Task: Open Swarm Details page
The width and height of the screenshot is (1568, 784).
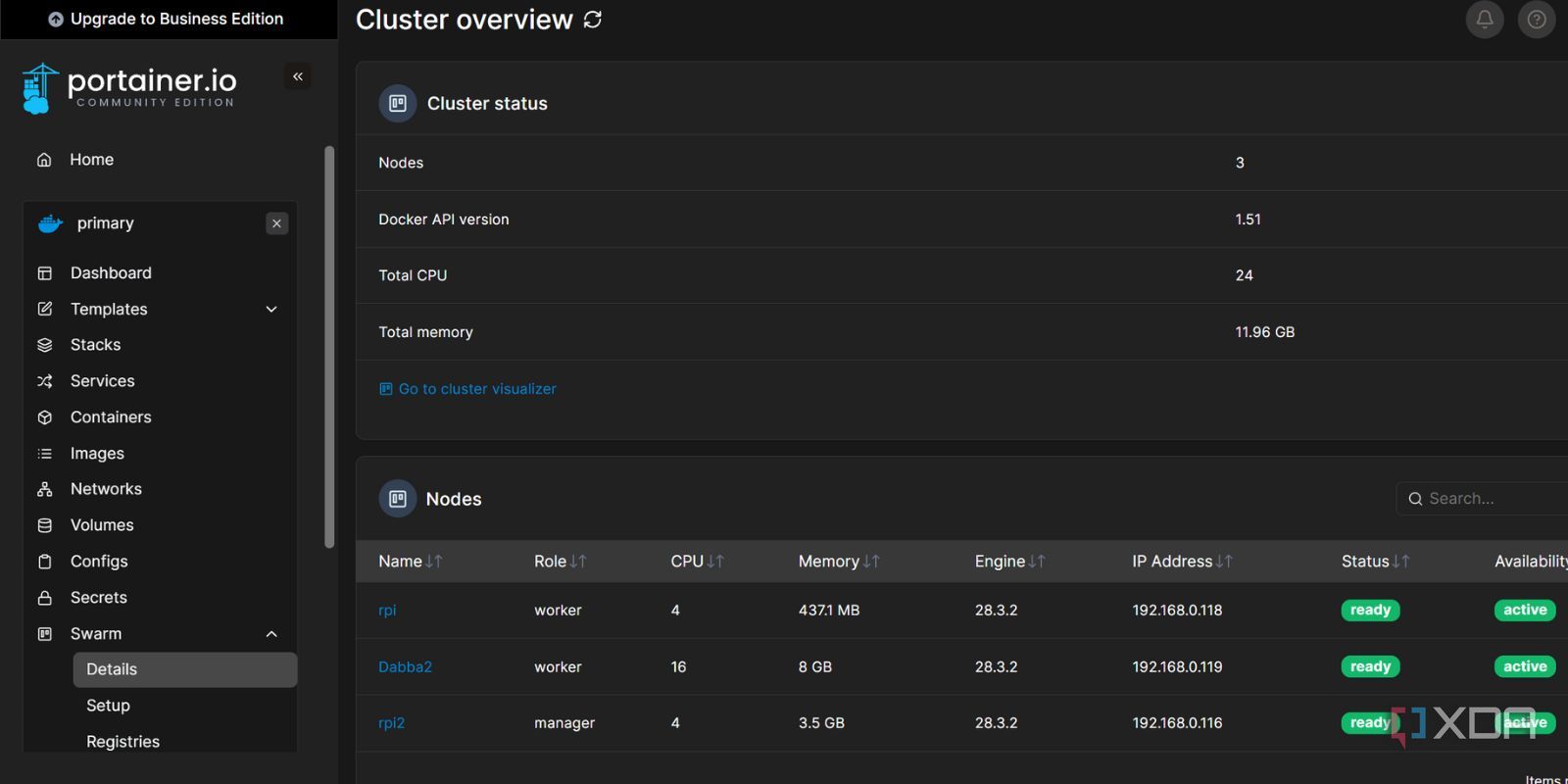Action: pos(185,669)
